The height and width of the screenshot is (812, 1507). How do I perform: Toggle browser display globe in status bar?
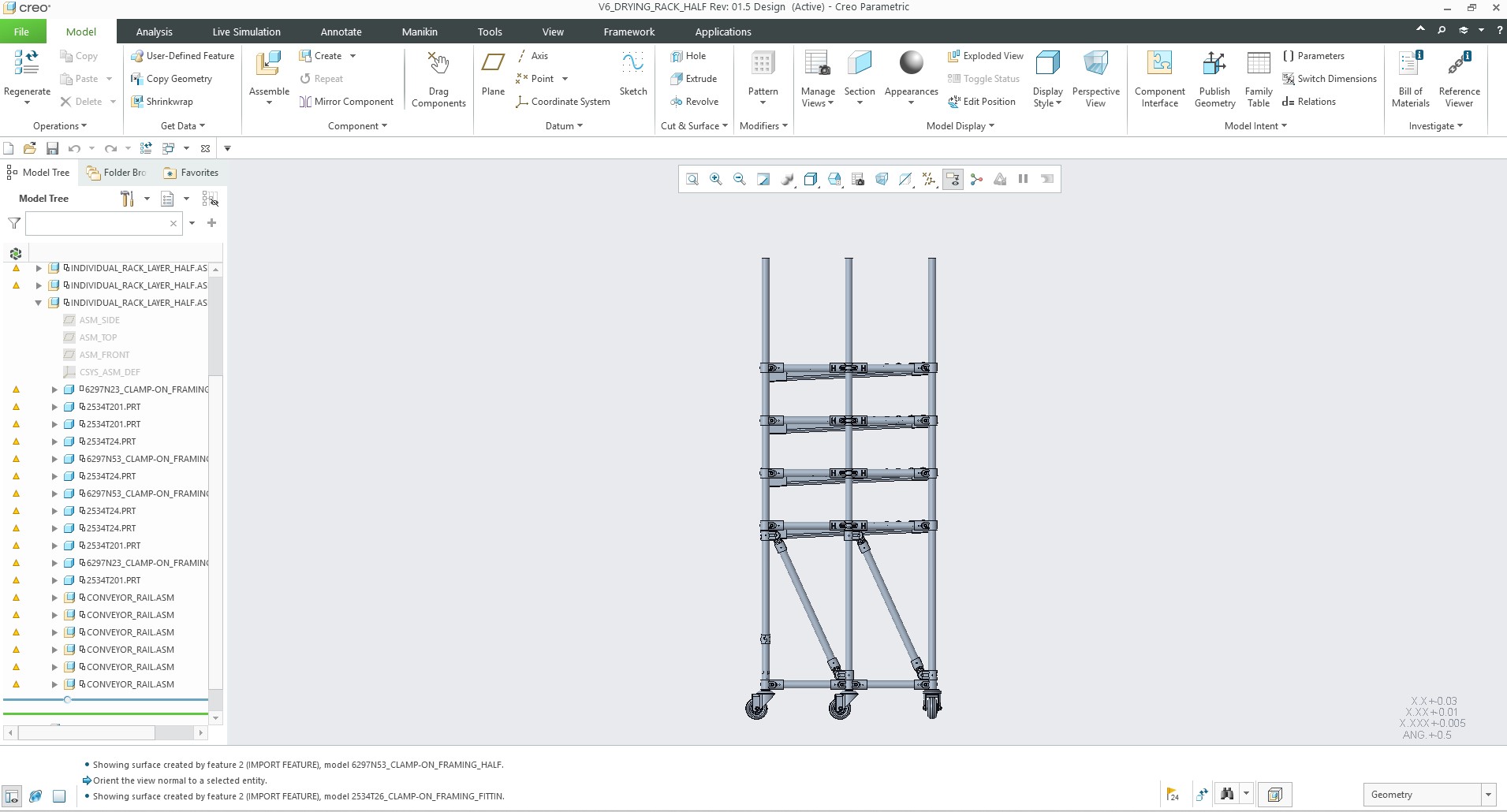tap(35, 796)
